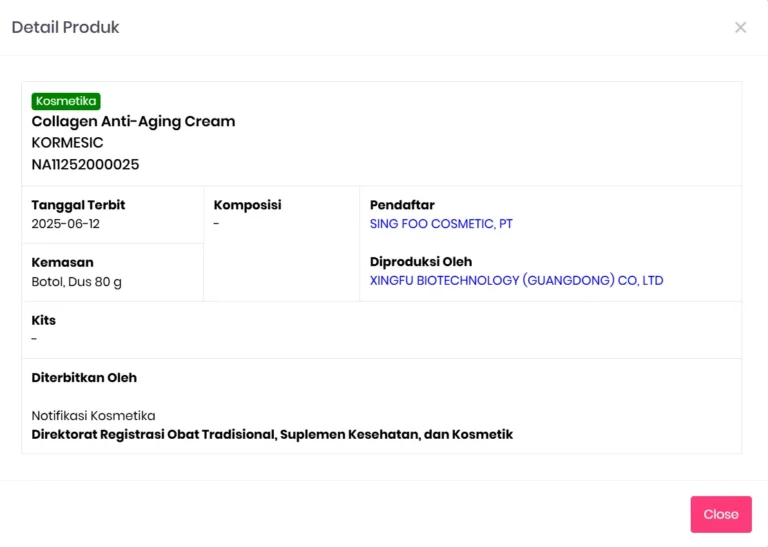Click the Kits heading
This screenshot has width=768, height=547.
click(44, 320)
